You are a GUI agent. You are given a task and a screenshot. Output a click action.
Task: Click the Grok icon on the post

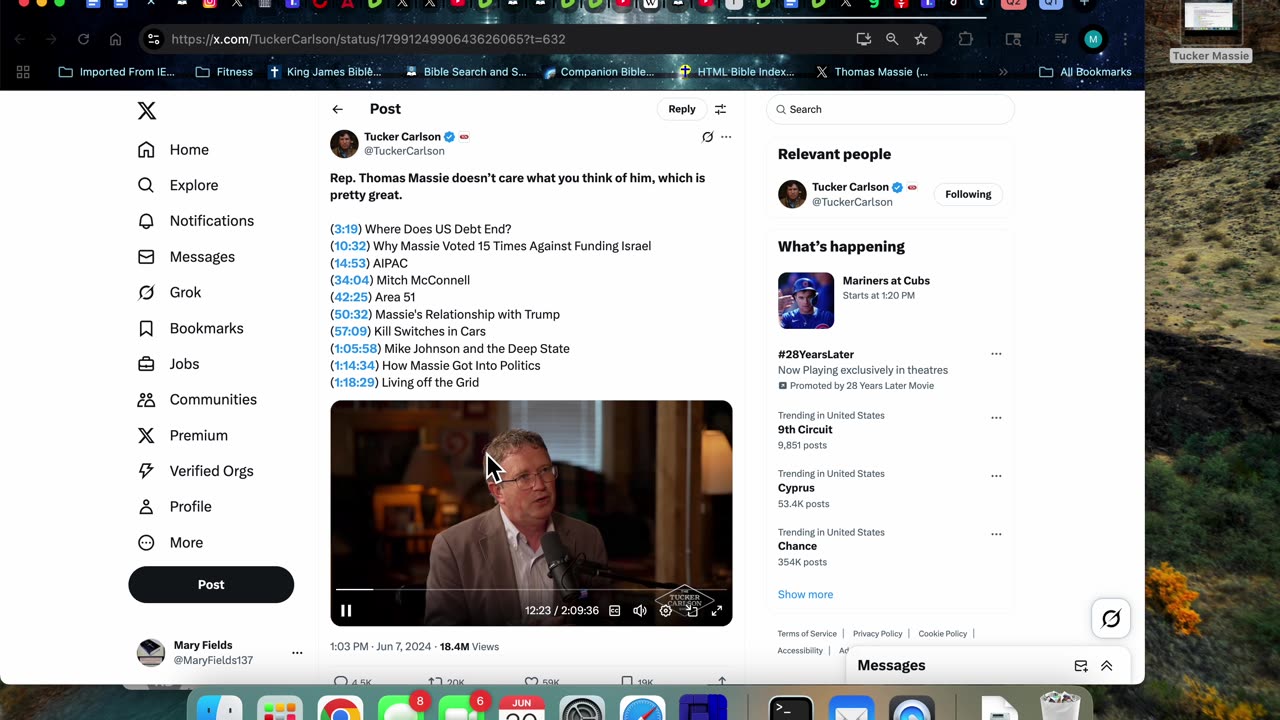[x=707, y=137]
